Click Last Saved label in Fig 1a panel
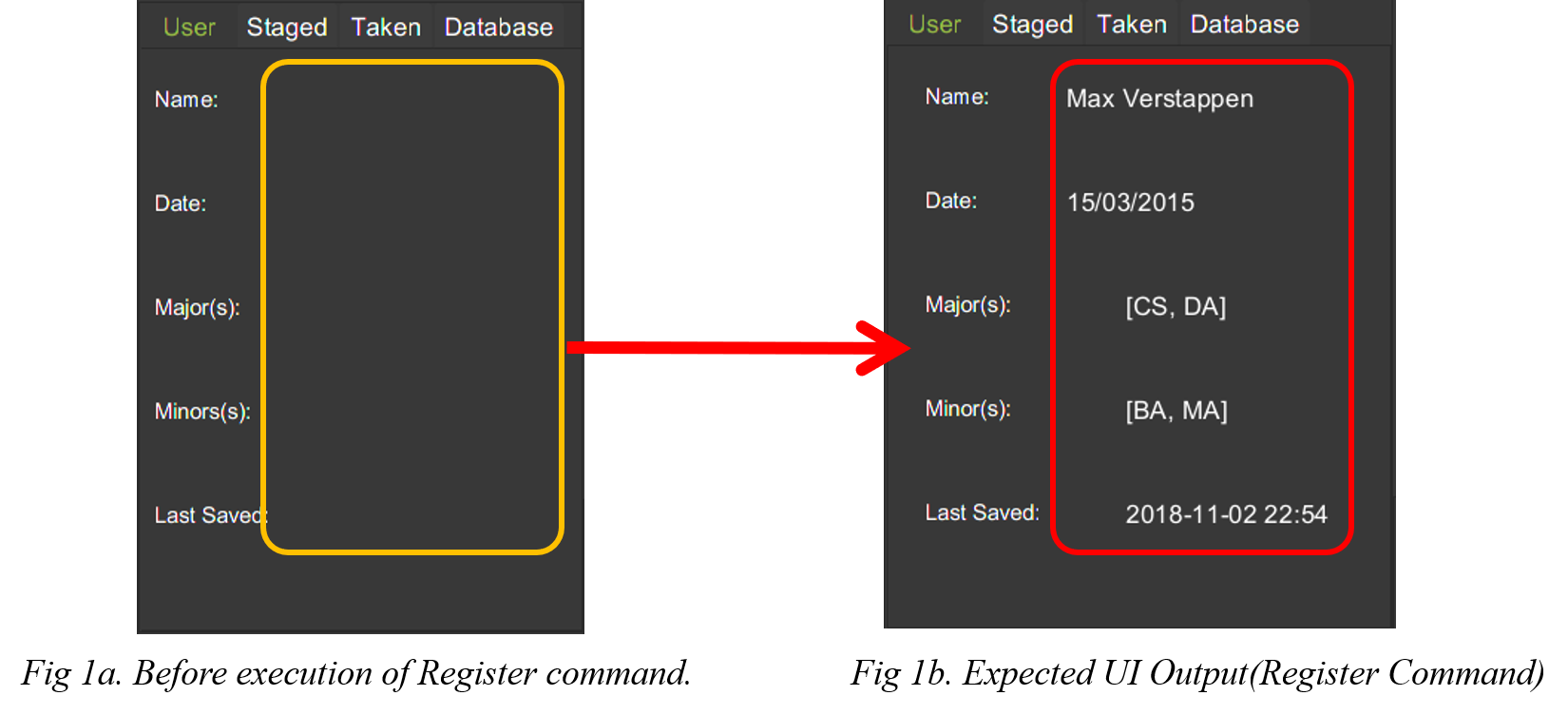 (x=211, y=515)
